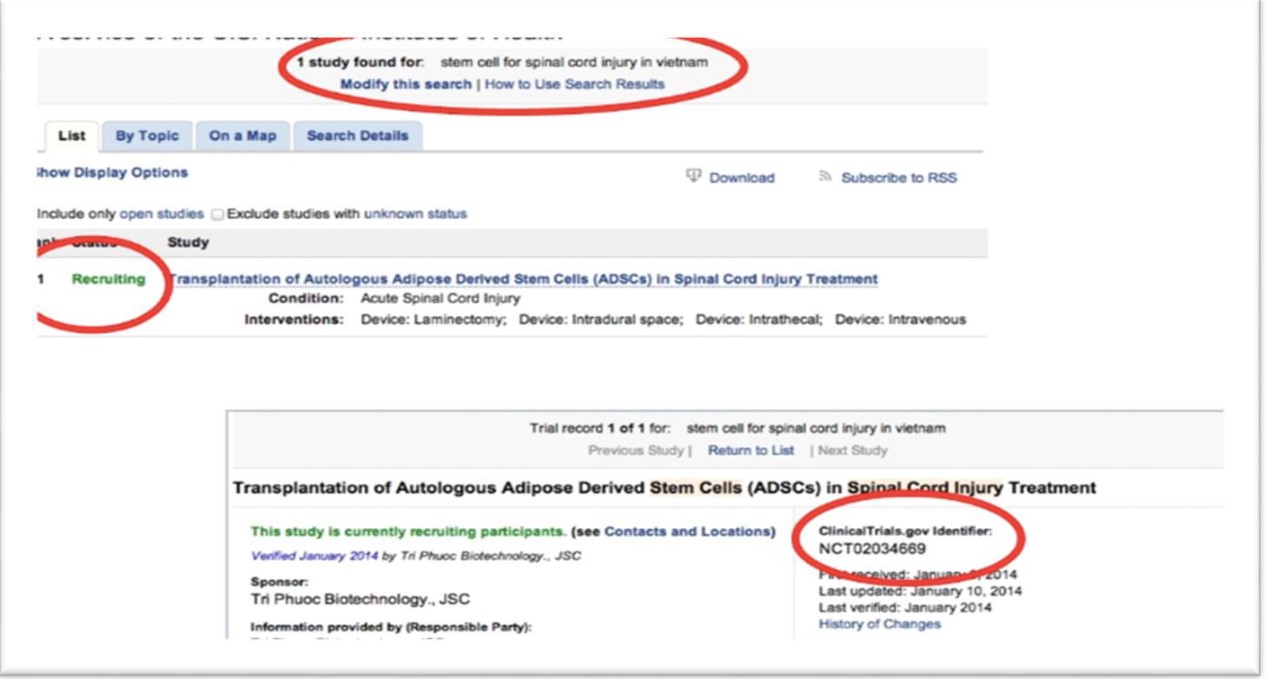Open the Search Details tab
Viewport: 1271px width, 679px height.
(x=357, y=136)
